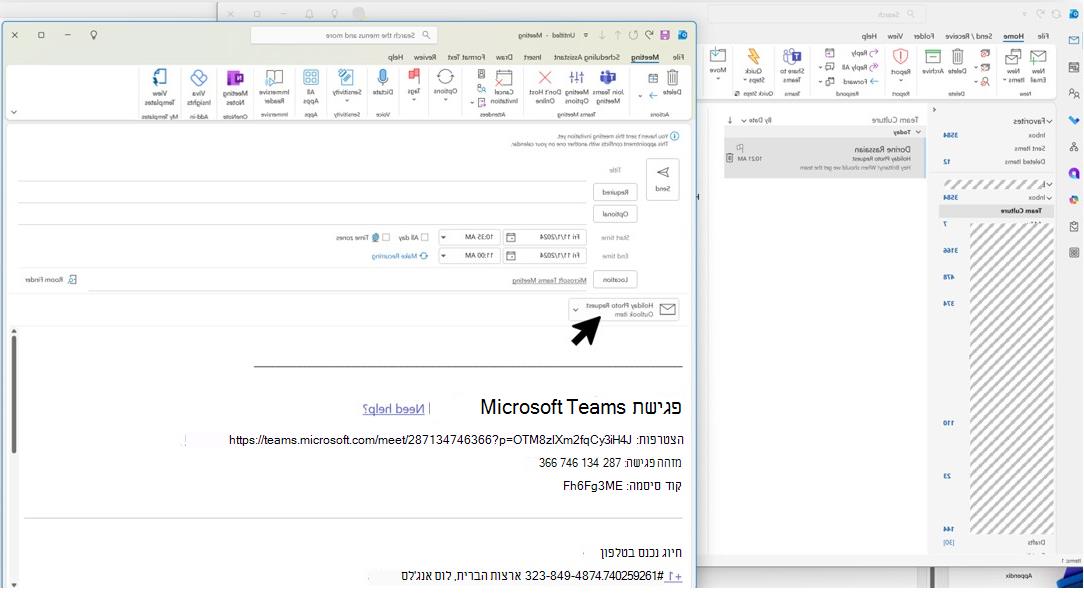Switch to Scheduling Assistant tab
Image resolution: width=1084 pixels, height=597 pixels.
(588, 57)
